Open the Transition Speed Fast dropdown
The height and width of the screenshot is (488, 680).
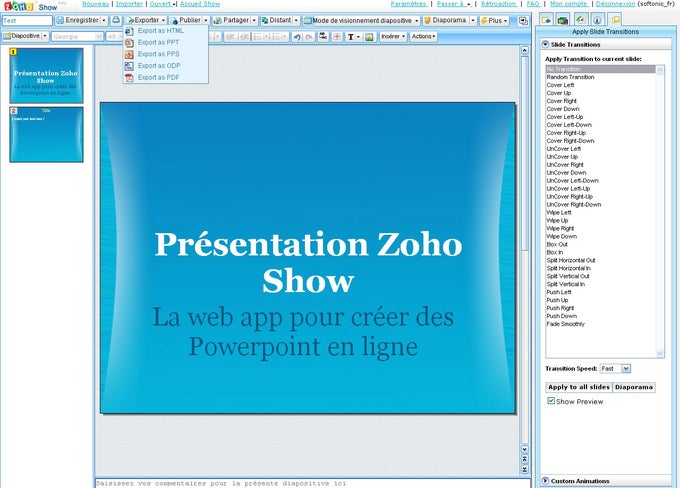pyautogui.click(x=615, y=369)
